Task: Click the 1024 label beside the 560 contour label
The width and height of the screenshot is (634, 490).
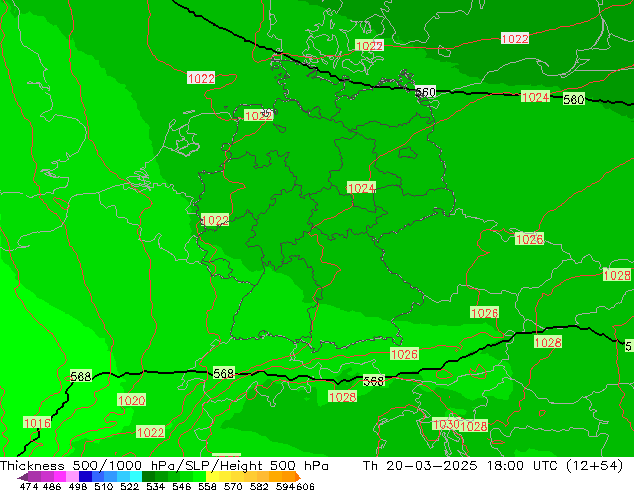Action: pos(535,97)
